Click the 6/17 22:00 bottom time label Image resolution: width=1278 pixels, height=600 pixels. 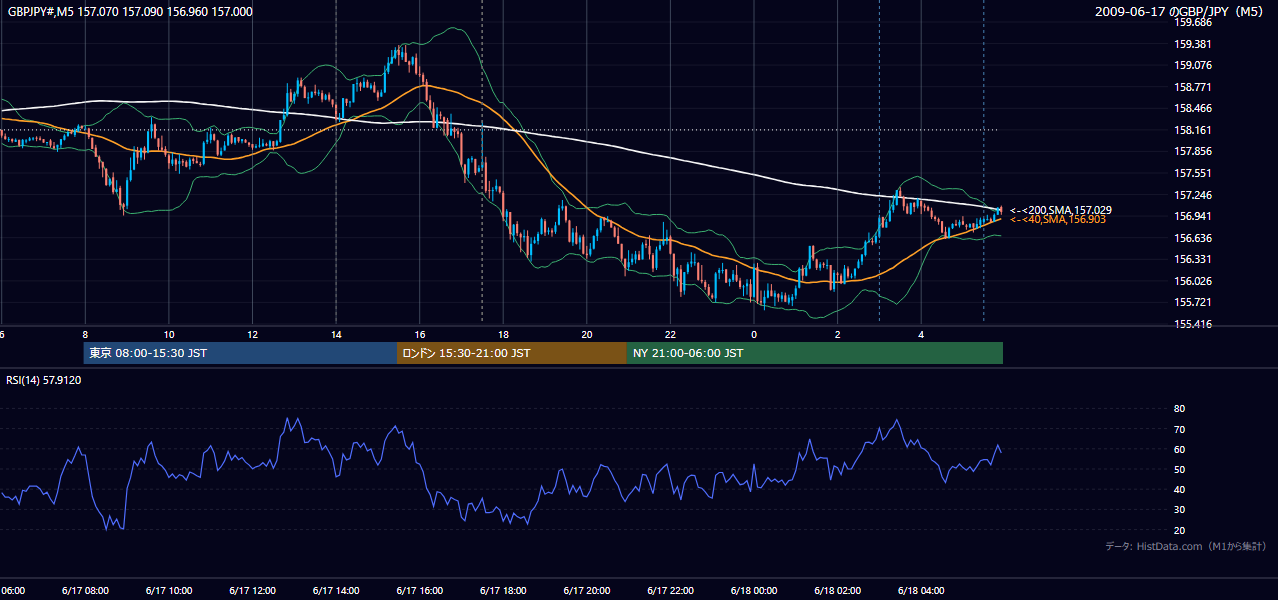click(x=670, y=591)
